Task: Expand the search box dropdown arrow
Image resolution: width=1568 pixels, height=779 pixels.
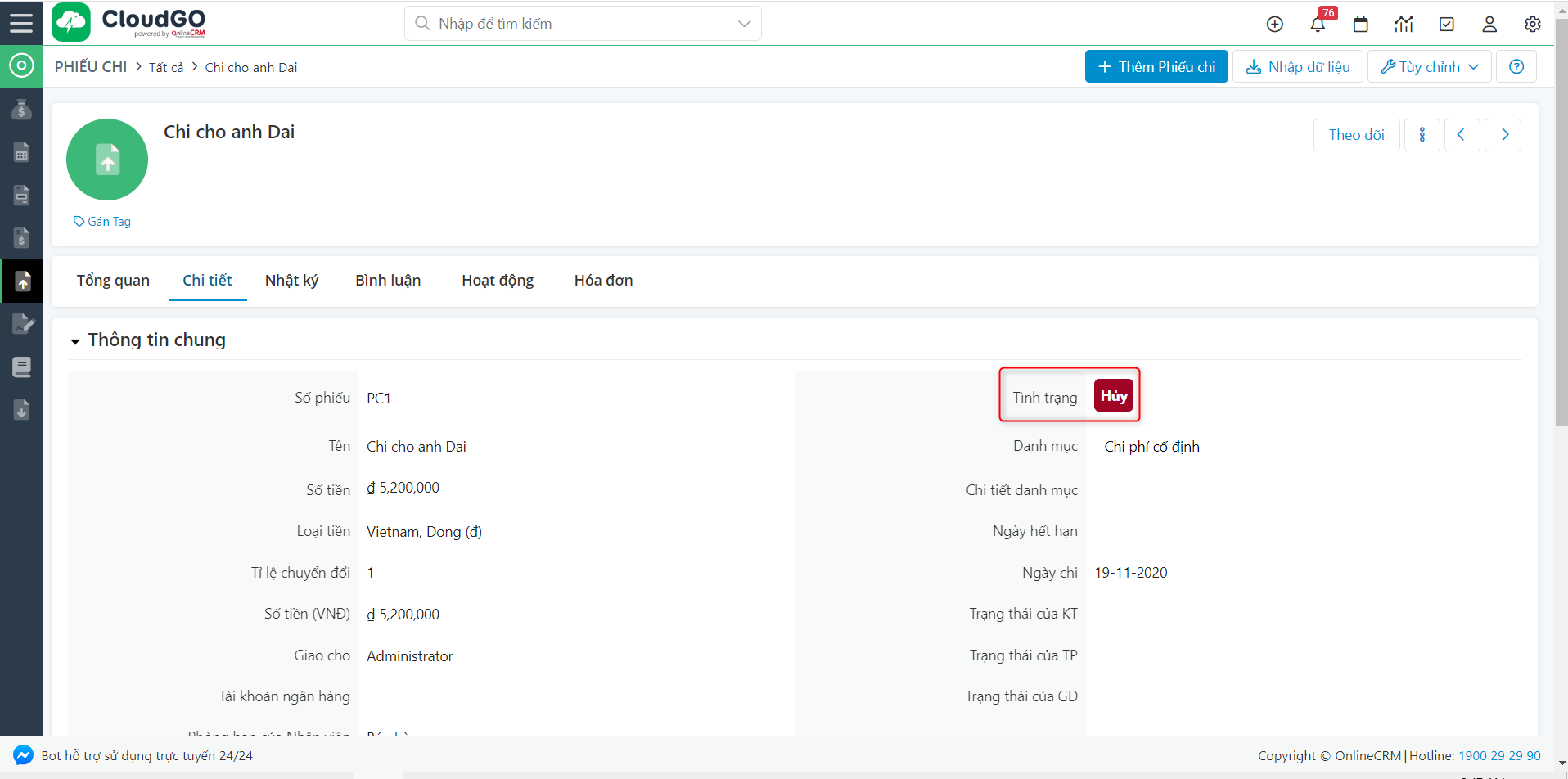Action: point(744,24)
